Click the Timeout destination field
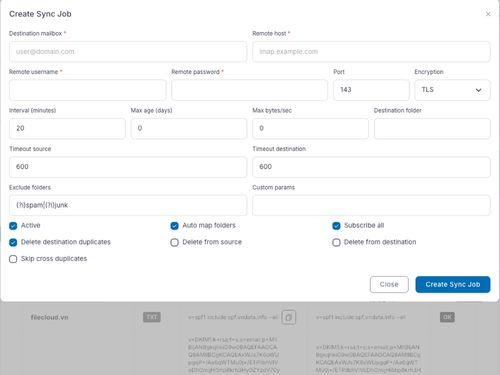 click(371, 167)
